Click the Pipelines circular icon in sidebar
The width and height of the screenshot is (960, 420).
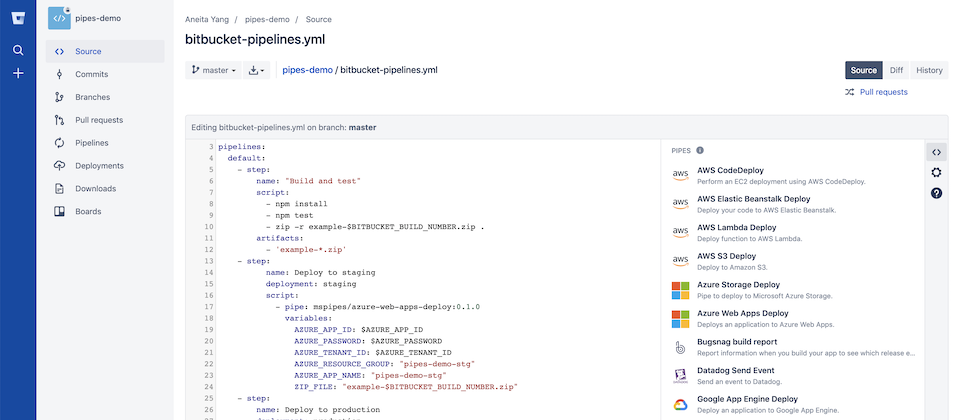59,143
